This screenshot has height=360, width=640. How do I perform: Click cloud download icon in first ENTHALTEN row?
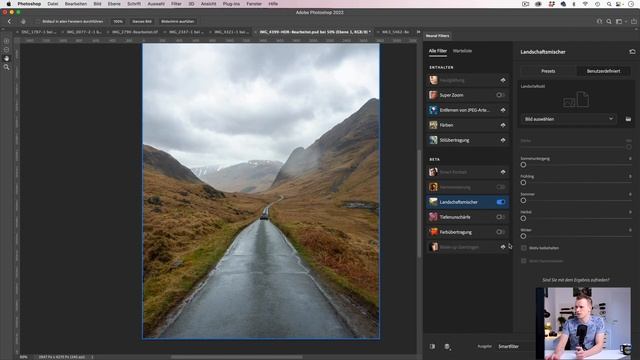point(503,80)
